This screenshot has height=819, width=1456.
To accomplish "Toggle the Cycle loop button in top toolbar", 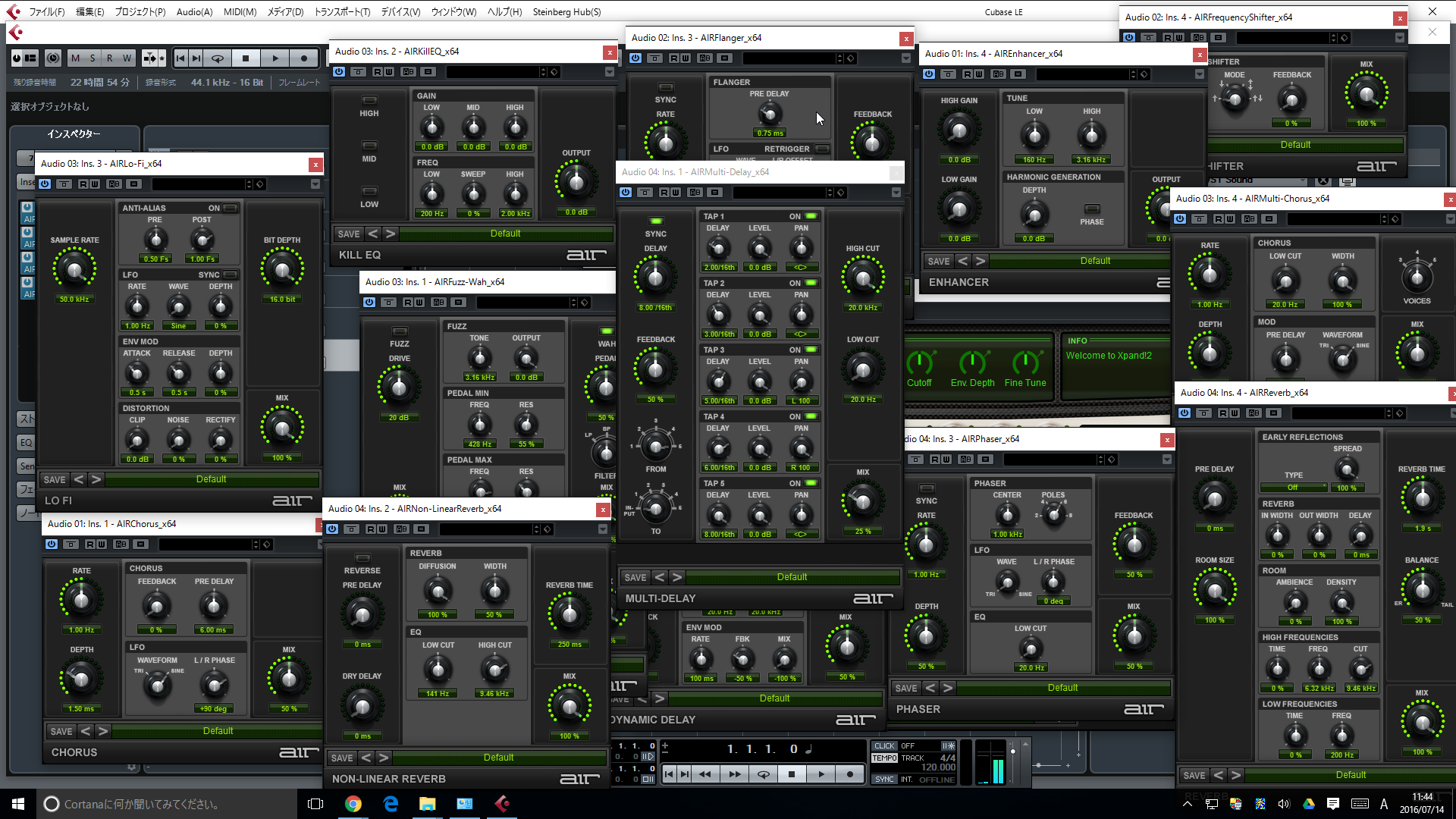I will 217,58.
